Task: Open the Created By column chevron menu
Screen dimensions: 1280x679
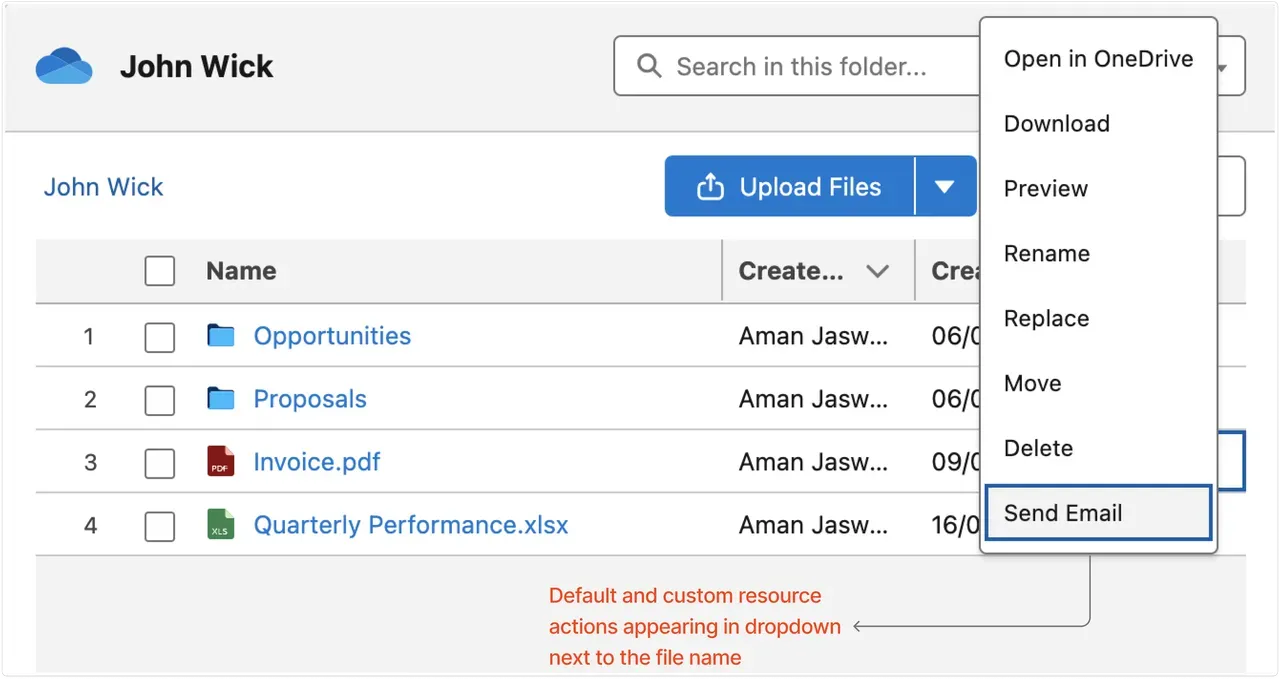Action: click(x=877, y=271)
